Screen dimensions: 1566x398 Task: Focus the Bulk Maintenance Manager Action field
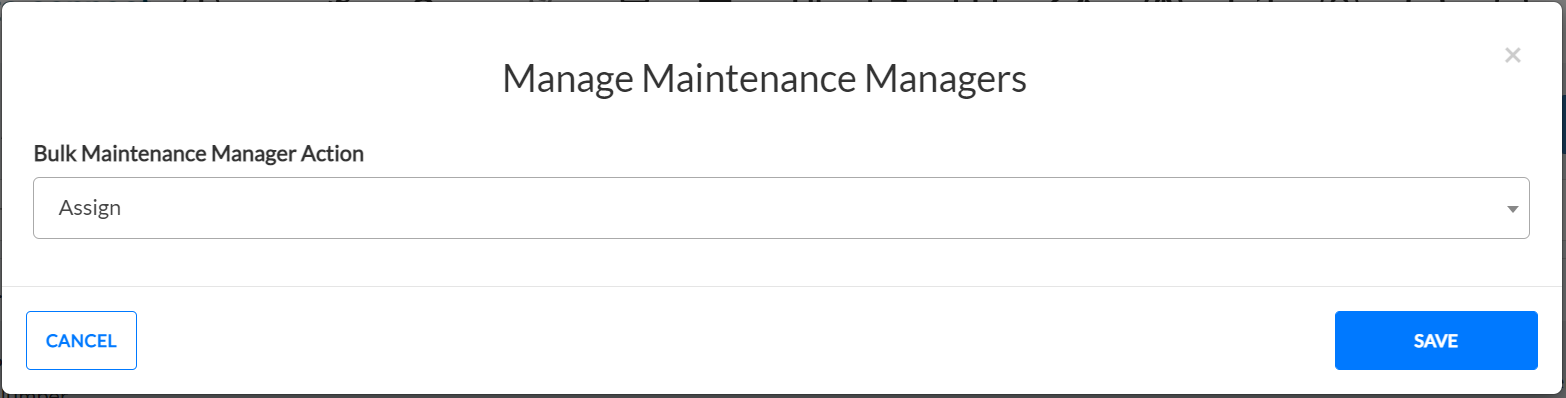[781, 208]
